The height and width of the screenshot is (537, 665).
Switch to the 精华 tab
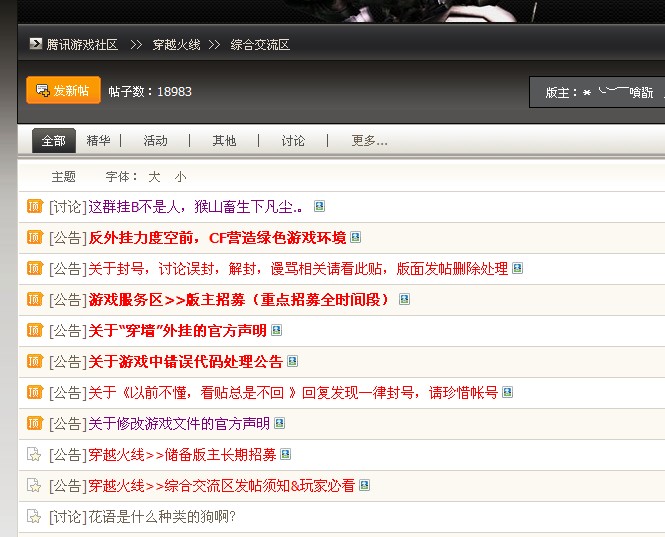pos(98,140)
